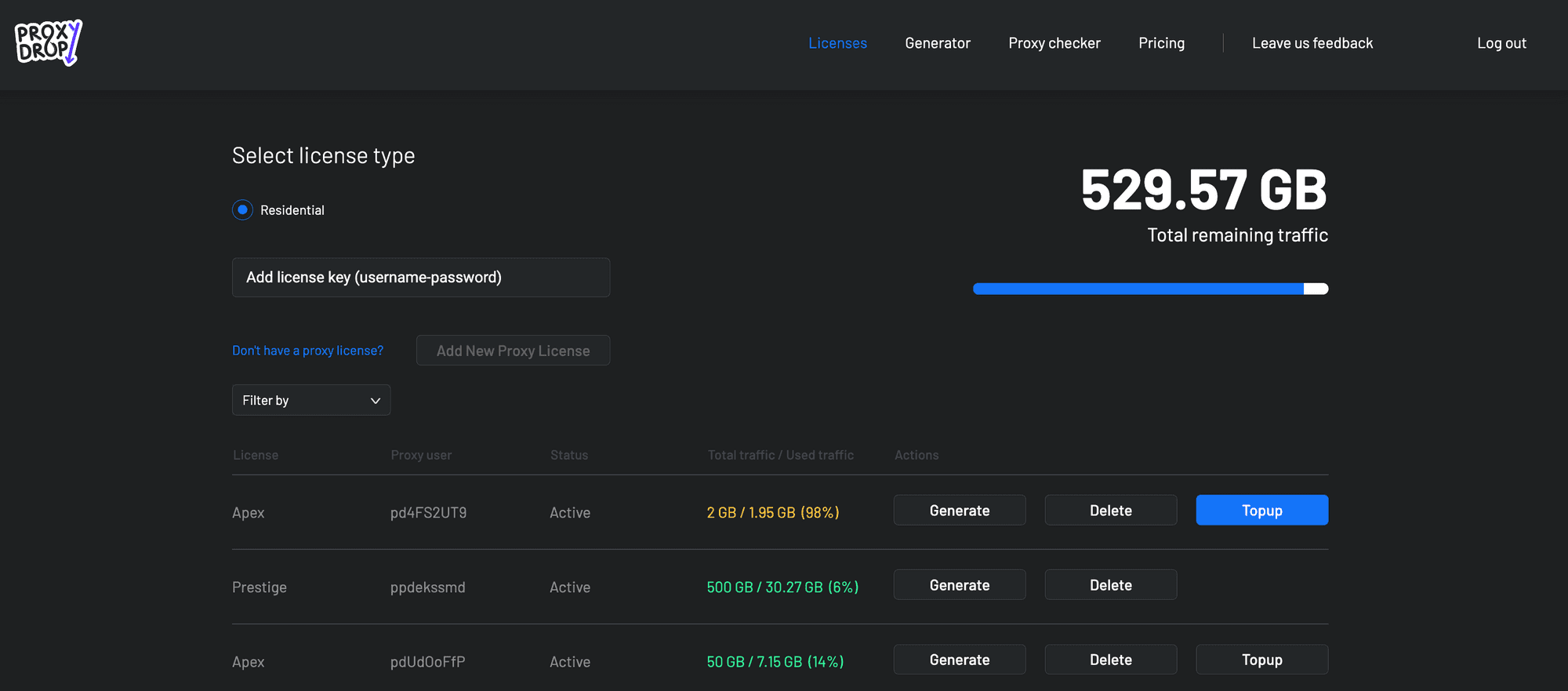Image resolution: width=1568 pixels, height=691 pixels.
Task: Focus the Add license key input field
Action: pos(421,278)
